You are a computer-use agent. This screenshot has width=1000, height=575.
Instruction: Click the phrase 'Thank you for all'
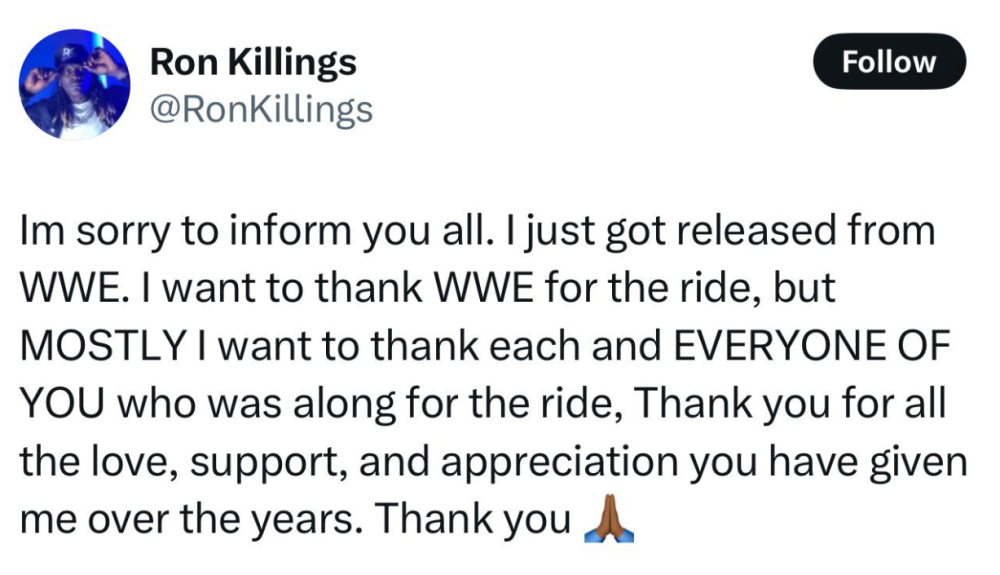point(789,404)
